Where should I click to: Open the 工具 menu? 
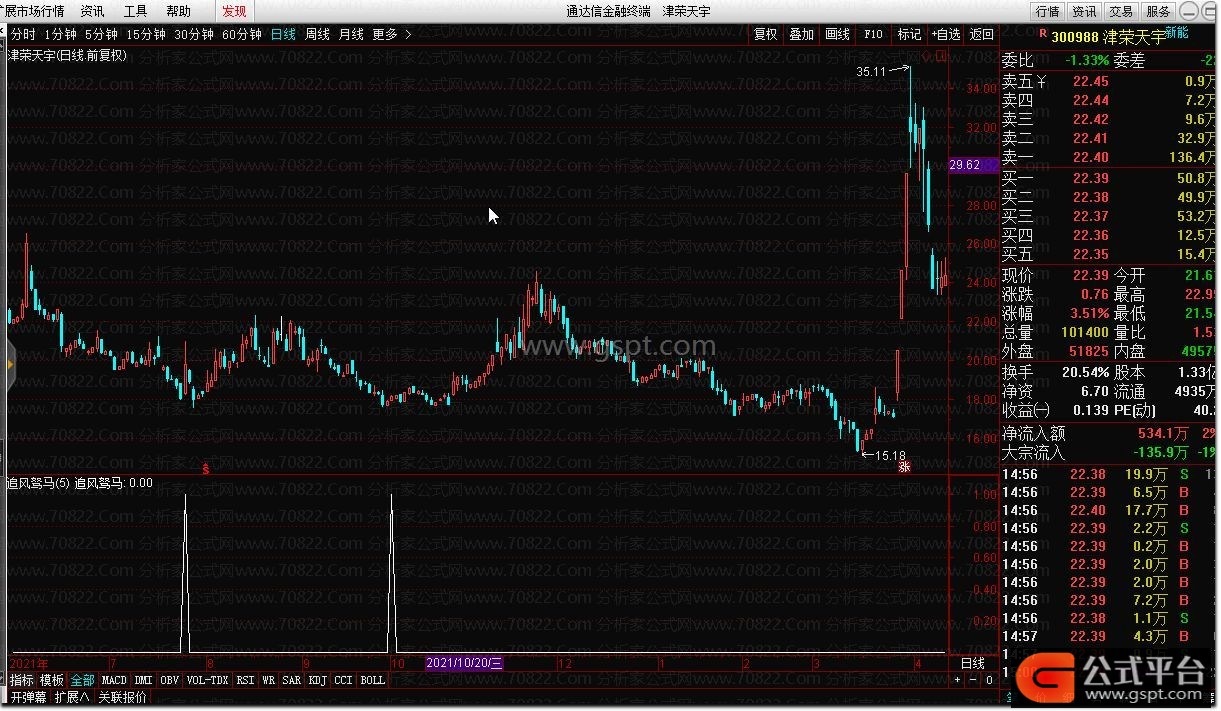click(x=135, y=11)
